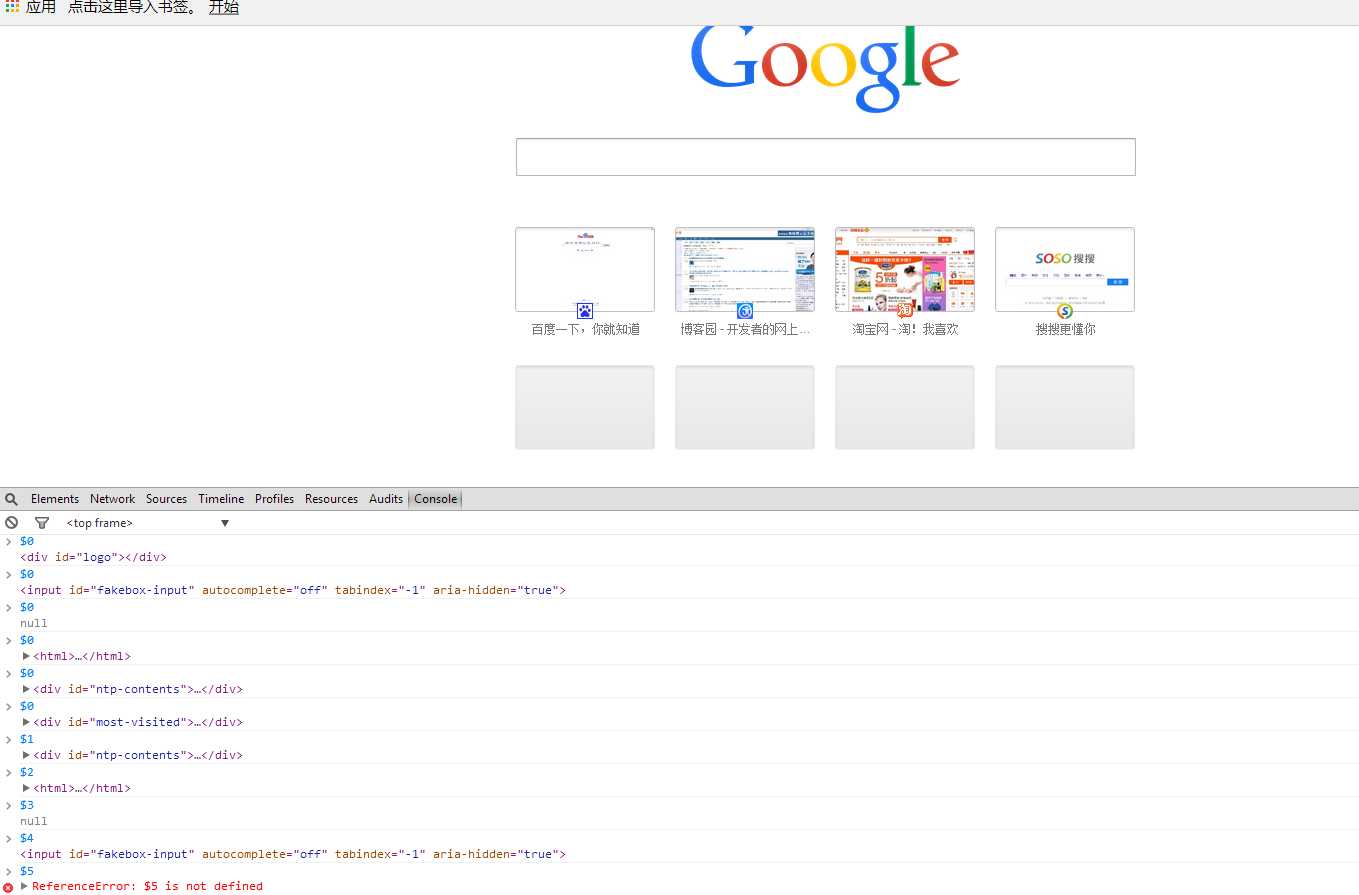Open the 博客园 most-visited thumbnail

pyautogui.click(x=745, y=269)
